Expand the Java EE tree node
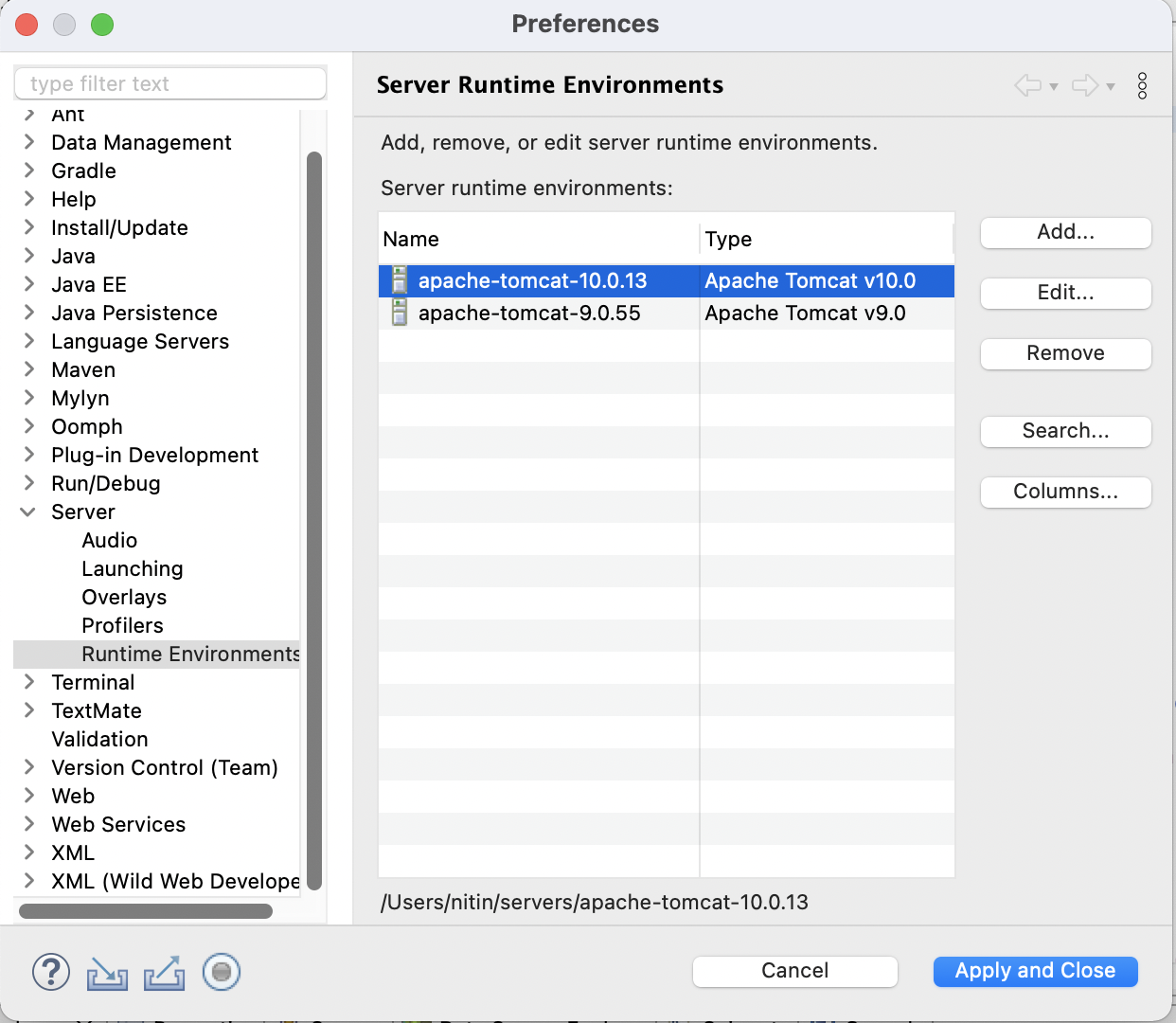The height and width of the screenshot is (1023, 1176). [28, 284]
